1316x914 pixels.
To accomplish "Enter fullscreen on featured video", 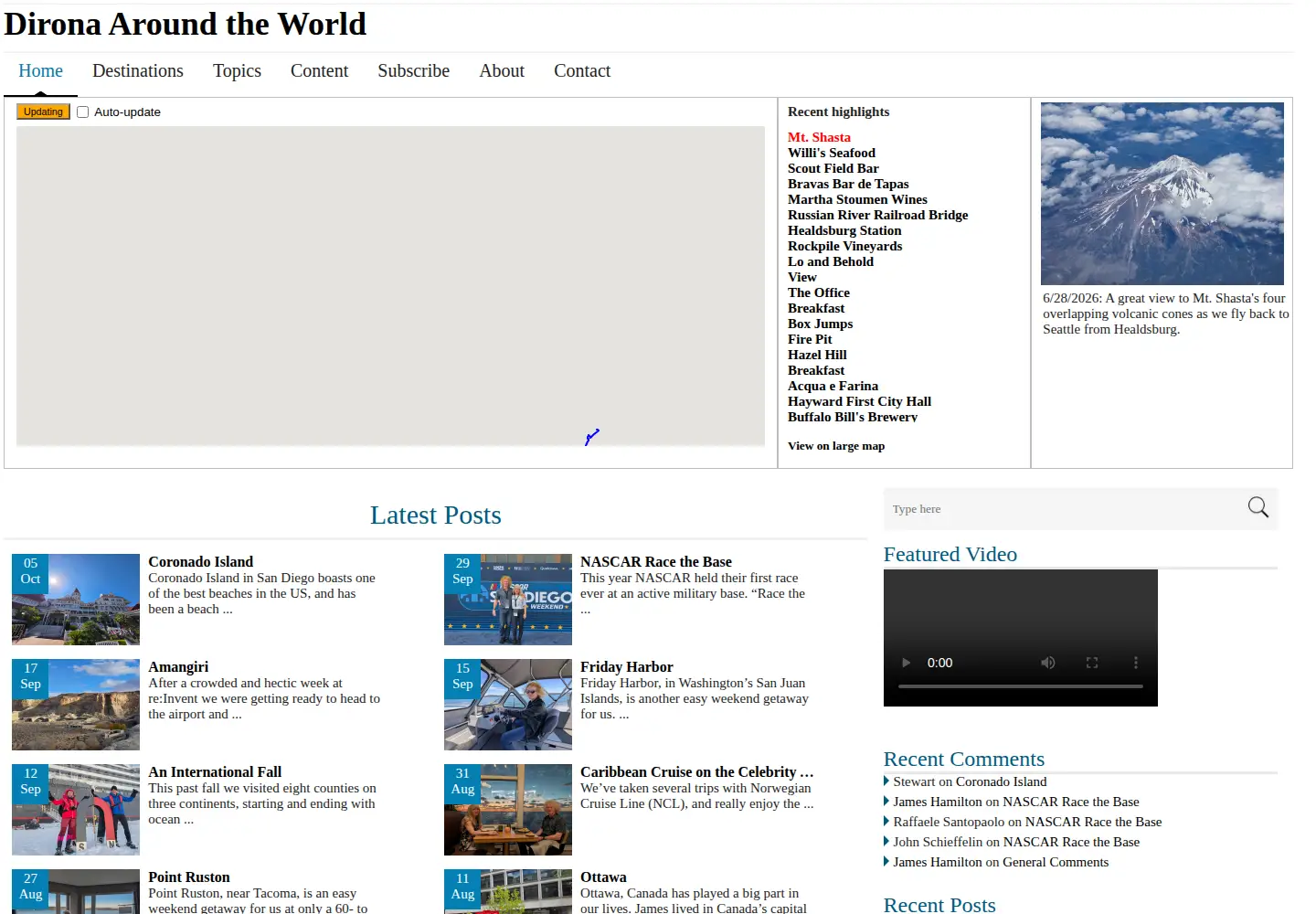I will (x=1092, y=663).
